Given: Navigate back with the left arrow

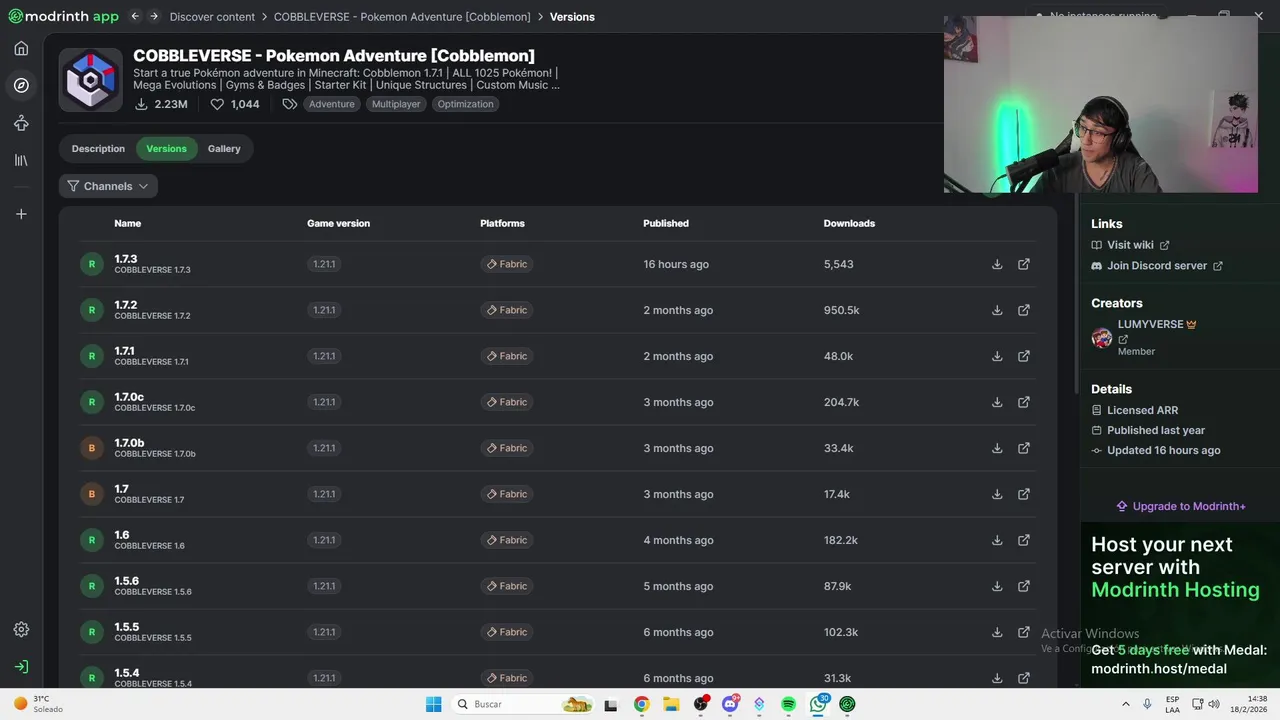Looking at the screenshot, I should click(x=135, y=16).
